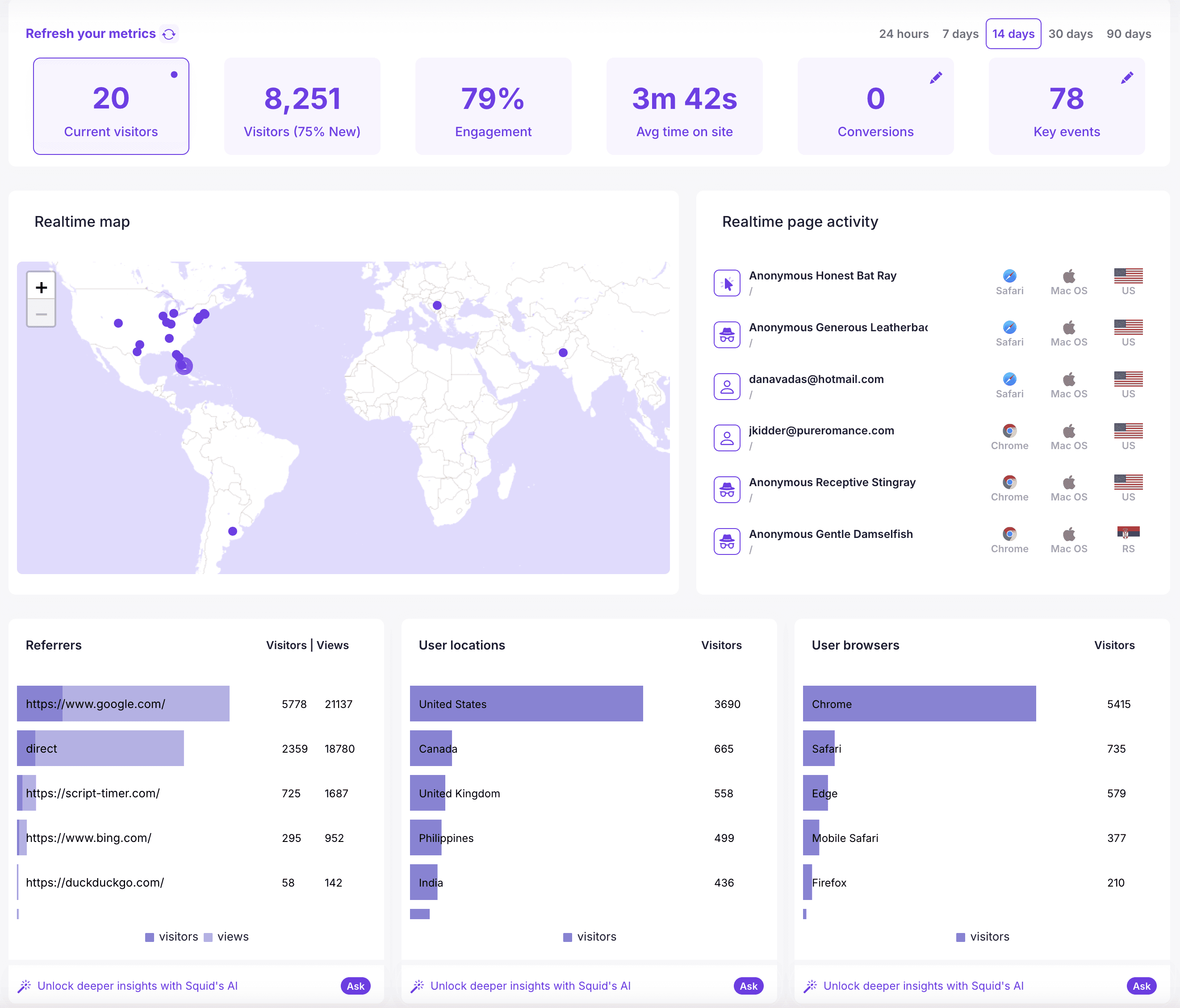The width and height of the screenshot is (1180, 1008).
Task: Zoom in the realtime map with plus button
Action: tap(41, 287)
